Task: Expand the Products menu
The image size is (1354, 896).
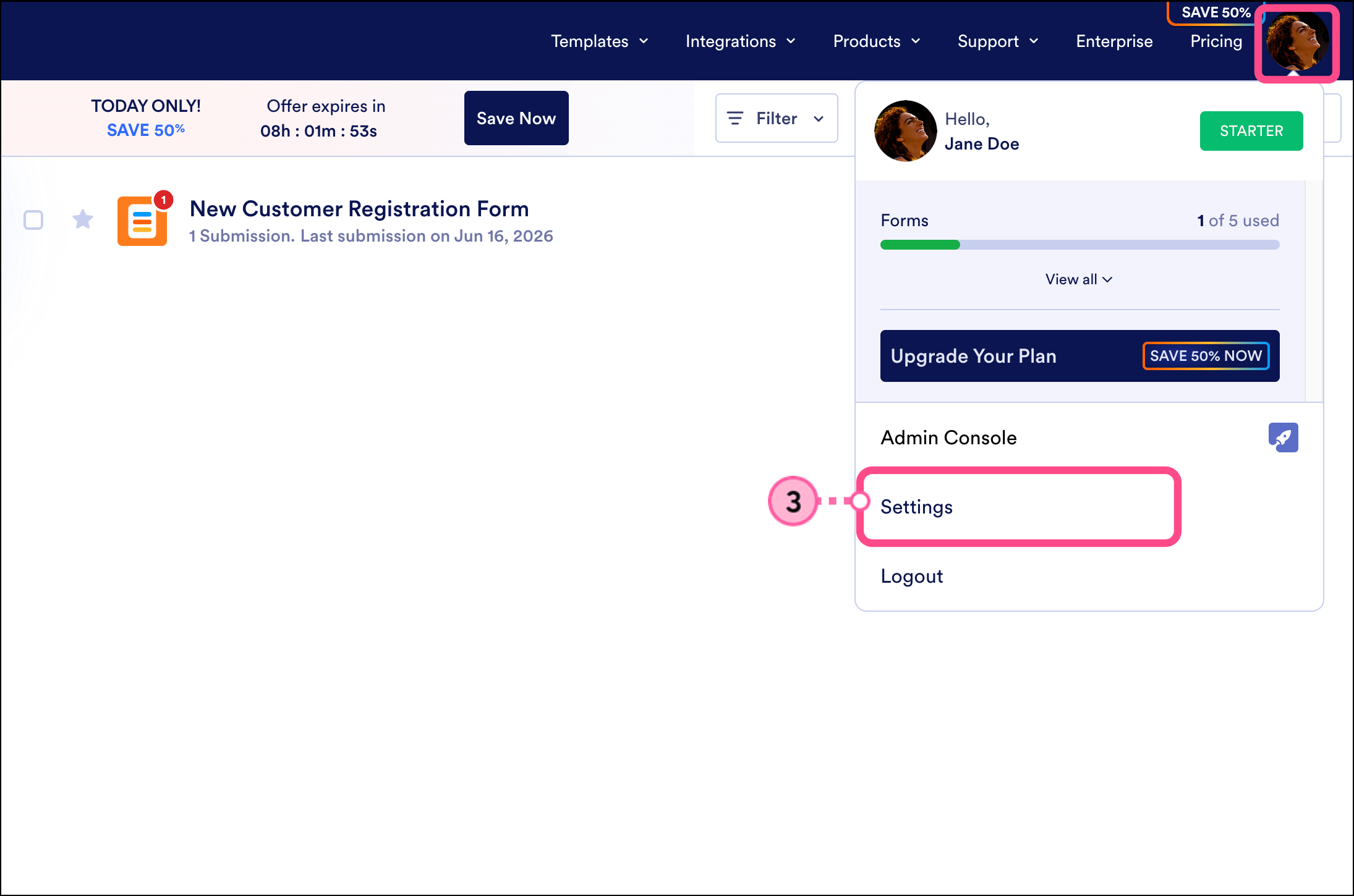Action: click(877, 41)
